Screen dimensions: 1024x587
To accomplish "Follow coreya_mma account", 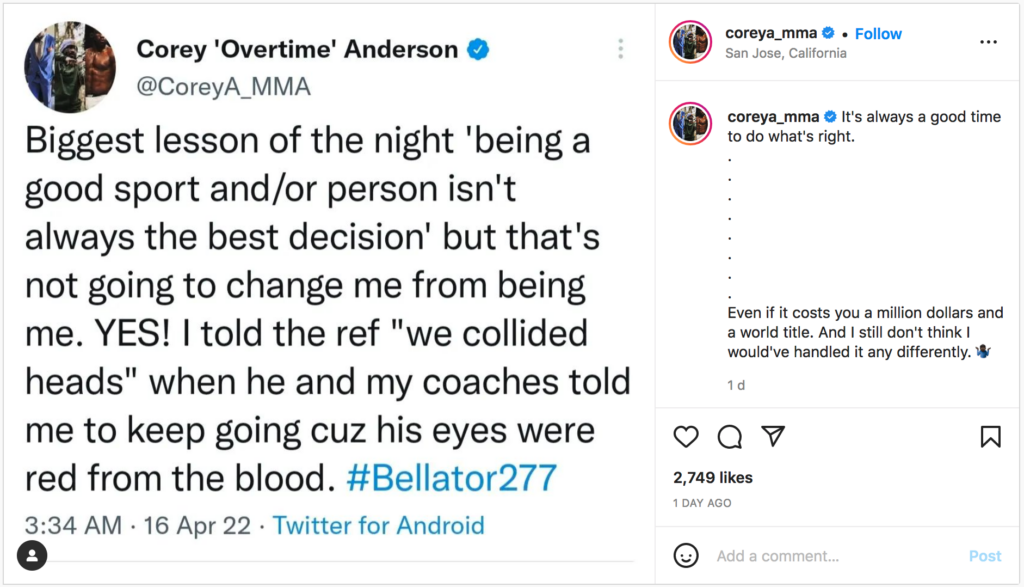I will click(x=878, y=34).
